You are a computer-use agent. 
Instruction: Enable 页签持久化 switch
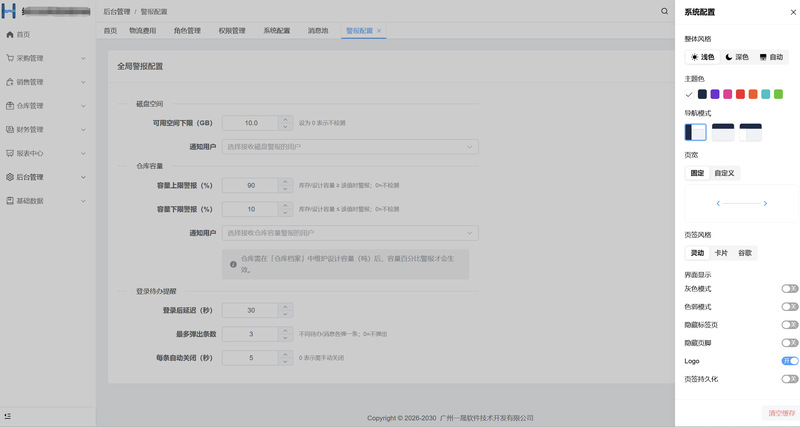[790, 379]
